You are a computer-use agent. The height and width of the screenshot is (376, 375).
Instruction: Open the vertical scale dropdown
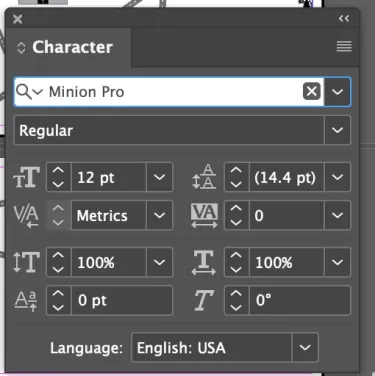pyautogui.click(x=159, y=262)
